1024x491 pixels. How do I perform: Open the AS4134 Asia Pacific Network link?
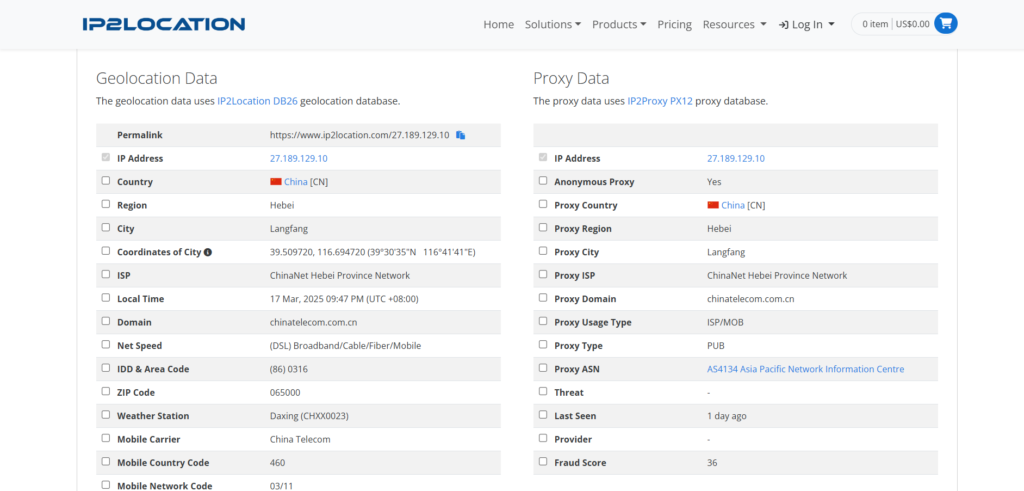805,369
